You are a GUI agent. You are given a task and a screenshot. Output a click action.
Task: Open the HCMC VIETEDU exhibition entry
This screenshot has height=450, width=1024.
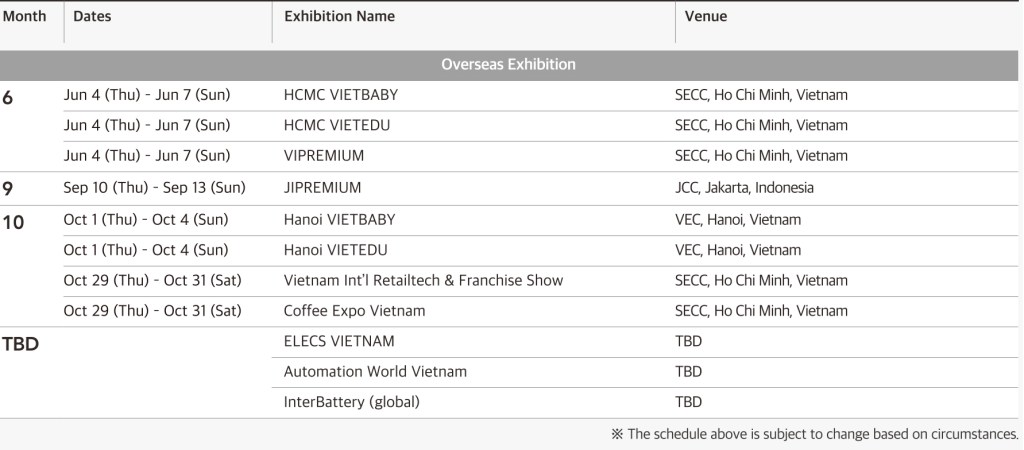(x=338, y=125)
